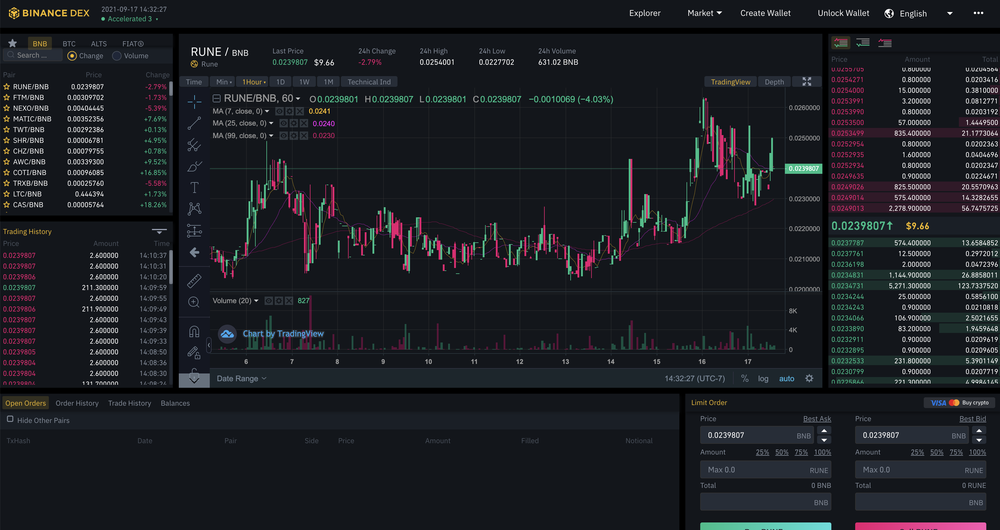Expand the Min interval dropdown
The height and width of the screenshot is (530, 1000).
pos(224,82)
